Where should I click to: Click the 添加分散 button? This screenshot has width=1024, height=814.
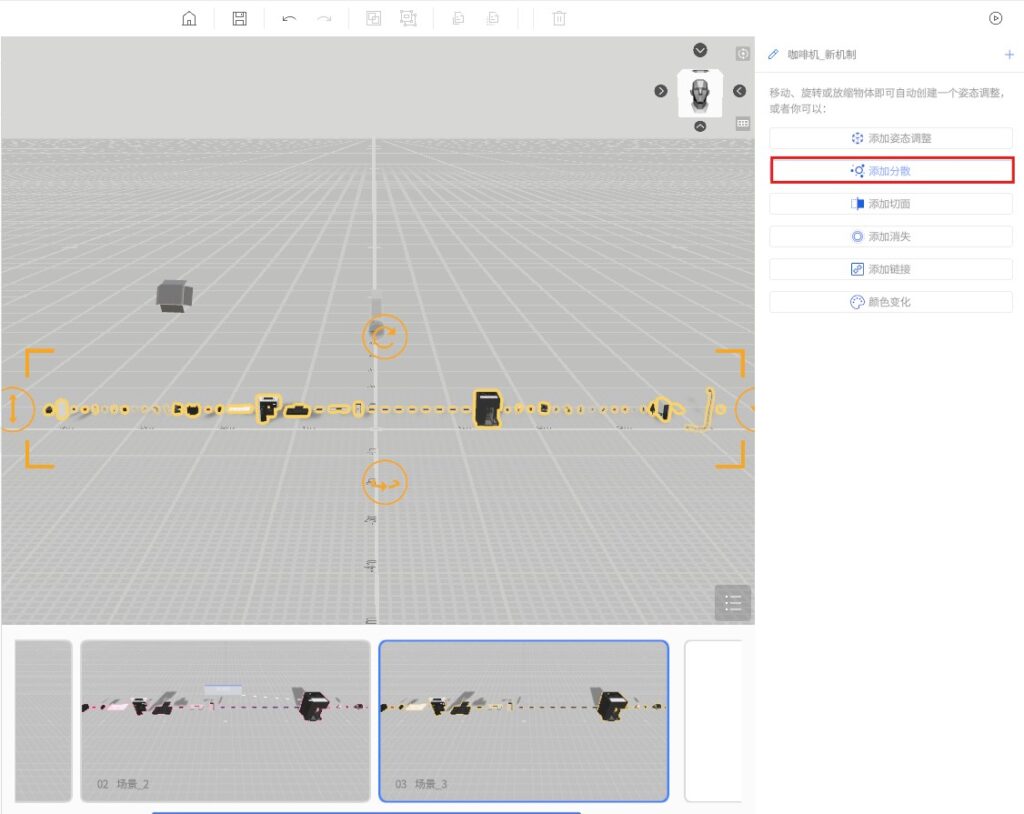(890, 171)
